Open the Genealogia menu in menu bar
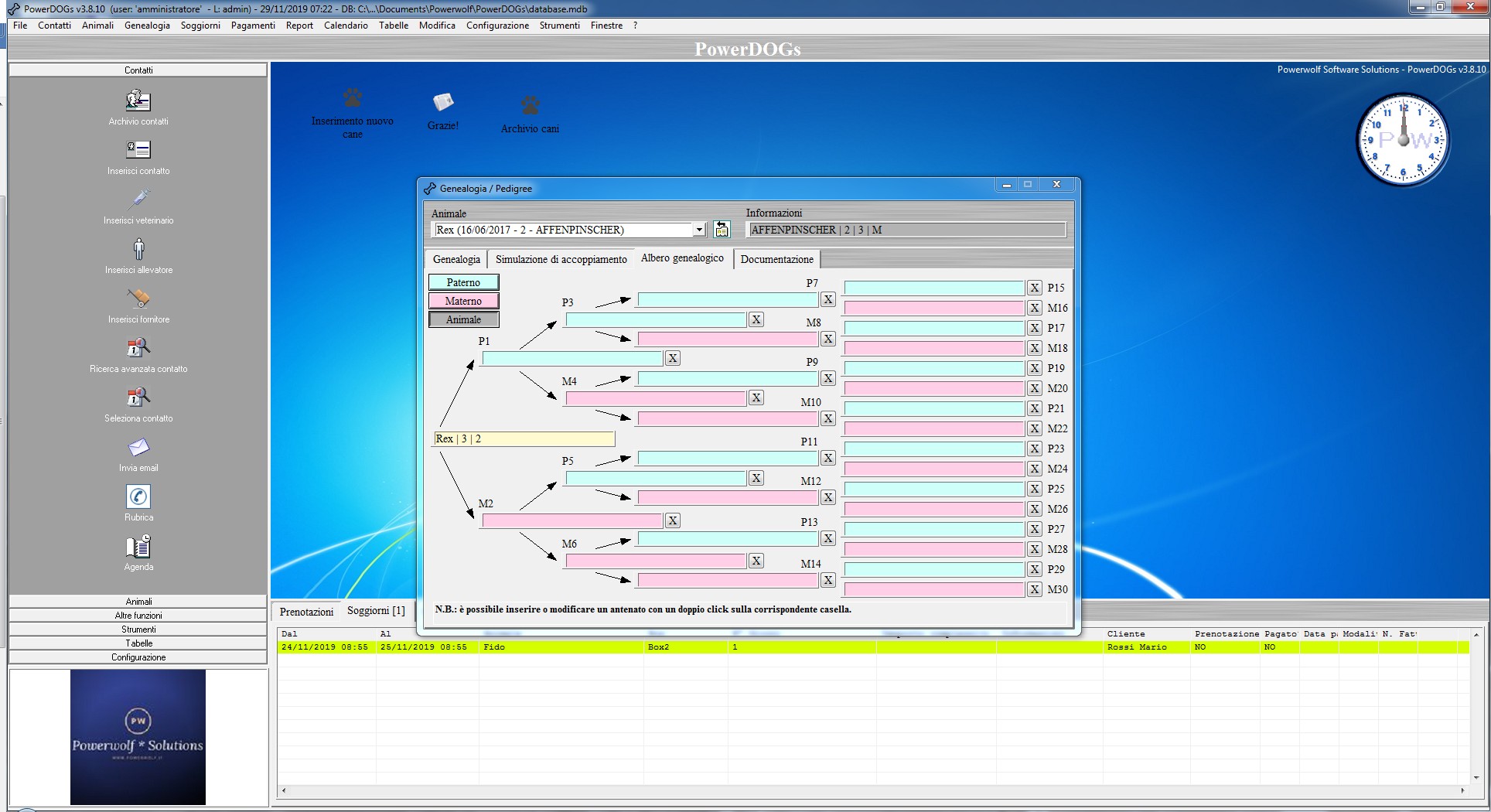 147,26
